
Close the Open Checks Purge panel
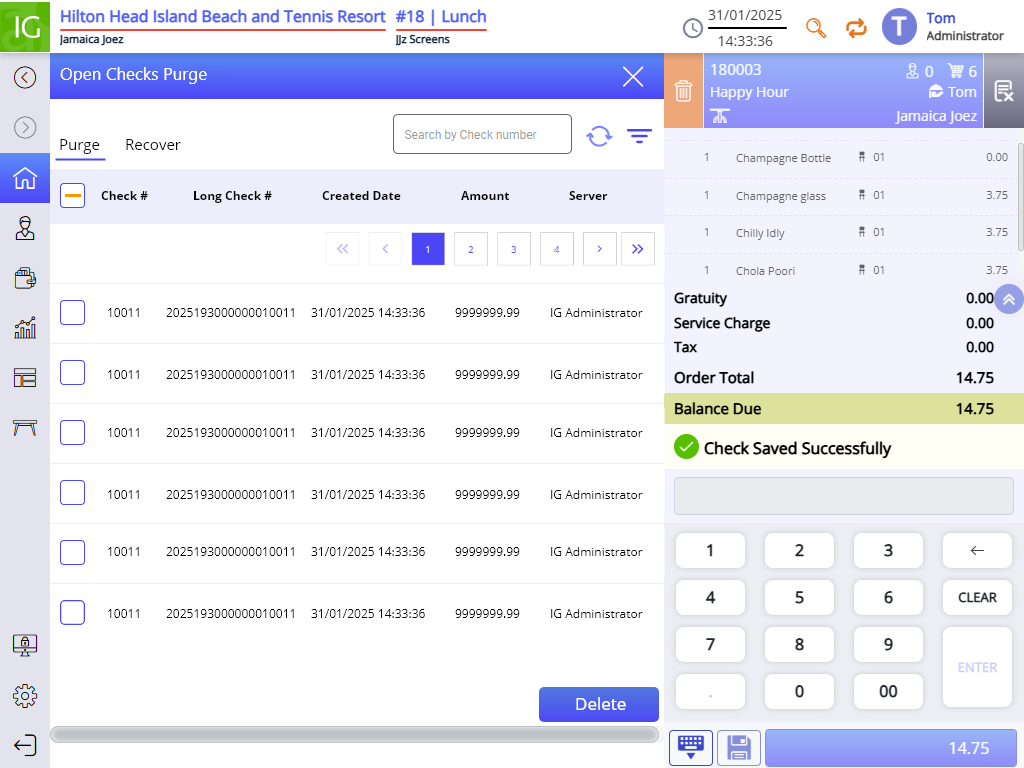click(x=633, y=76)
